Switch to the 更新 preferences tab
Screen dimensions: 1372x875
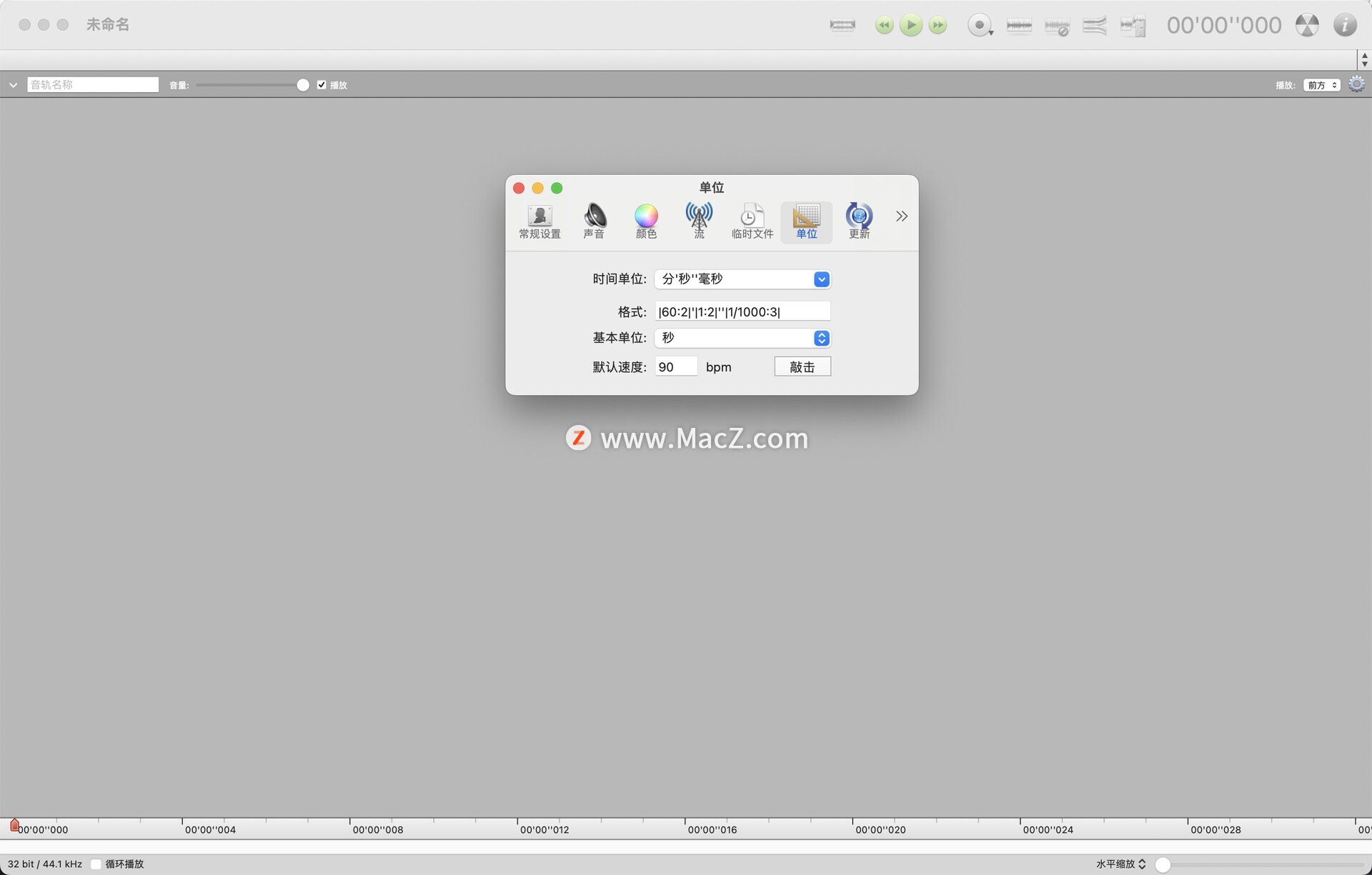tap(859, 222)
